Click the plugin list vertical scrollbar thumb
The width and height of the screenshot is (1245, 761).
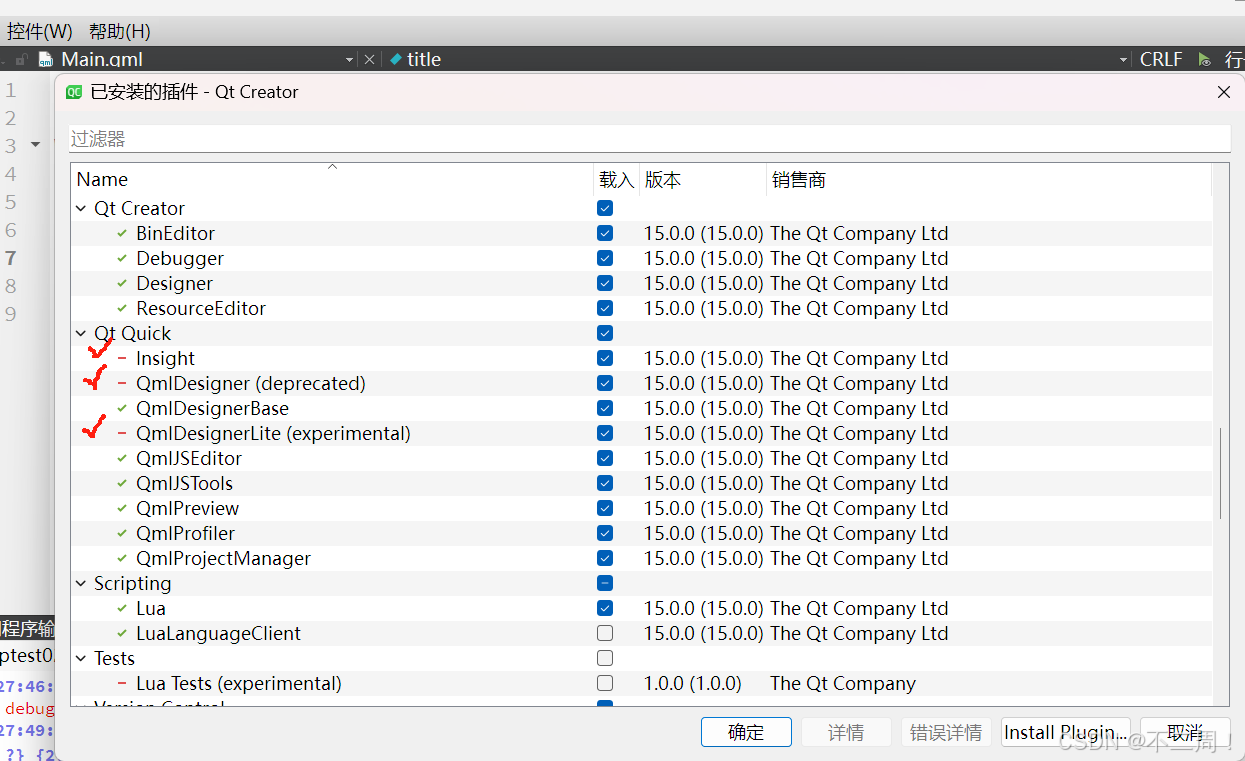[1221, 473]
